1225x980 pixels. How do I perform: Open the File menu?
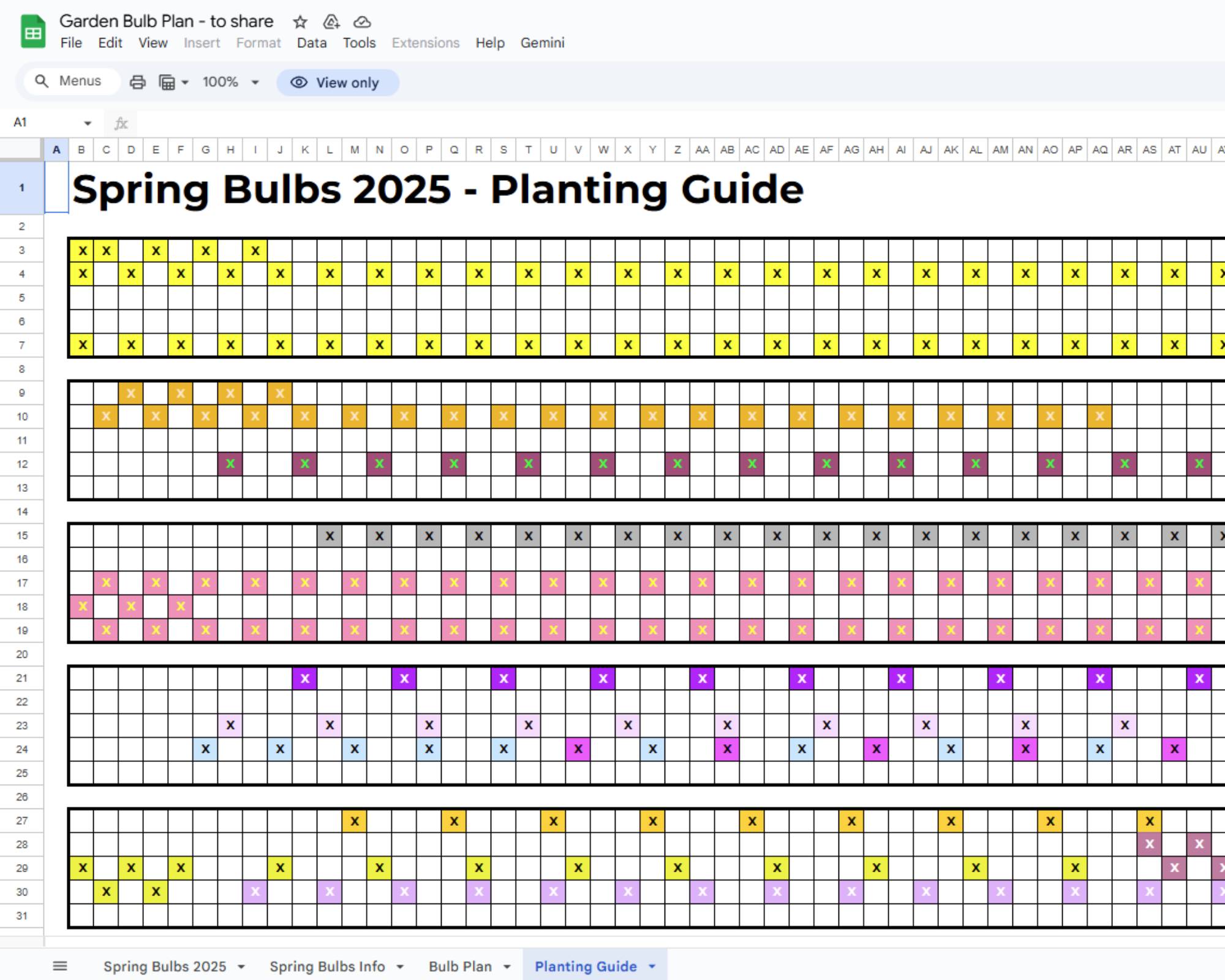[71, 43]
